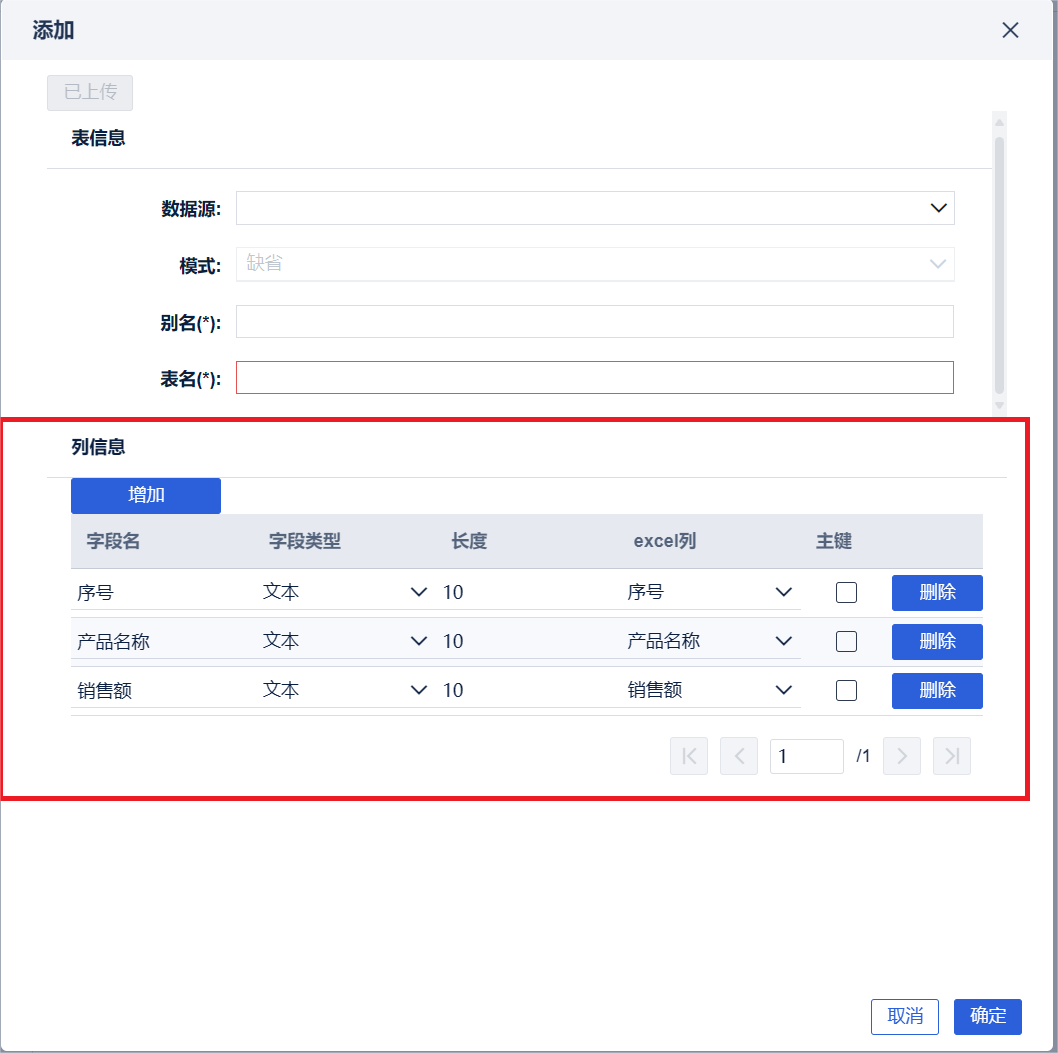This screenshot has width=1058, height=1053.
Task: Click the 字段类型 column header
Action: (x=305, y=541)
